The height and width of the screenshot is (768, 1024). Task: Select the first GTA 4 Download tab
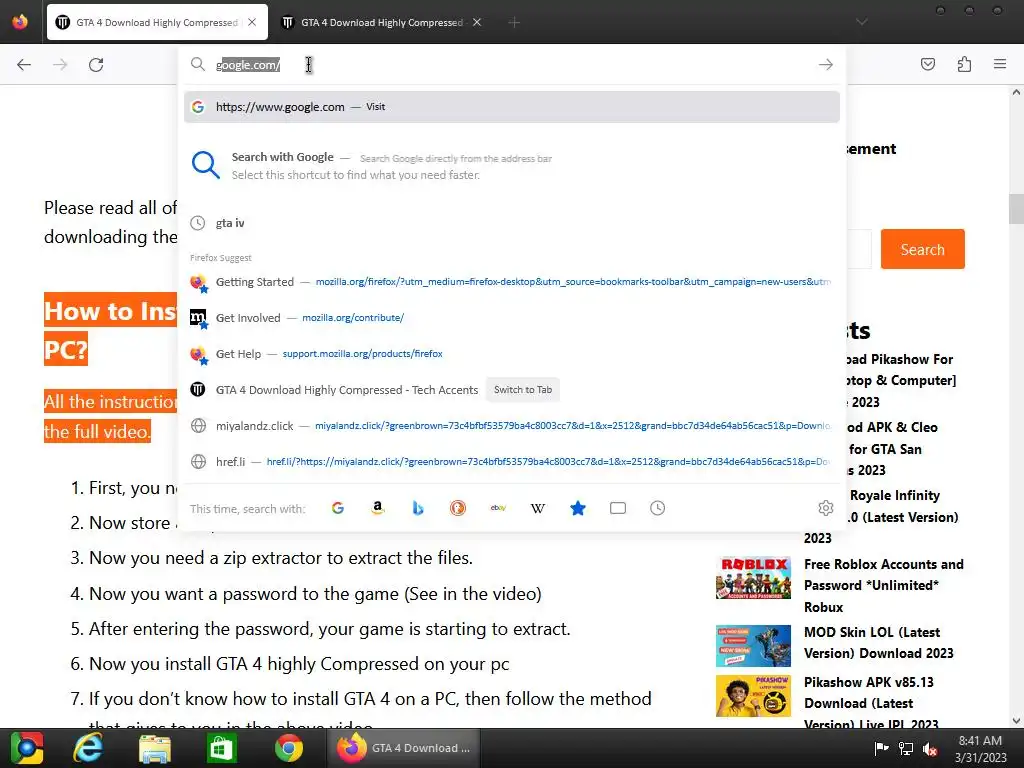point(157,22)
